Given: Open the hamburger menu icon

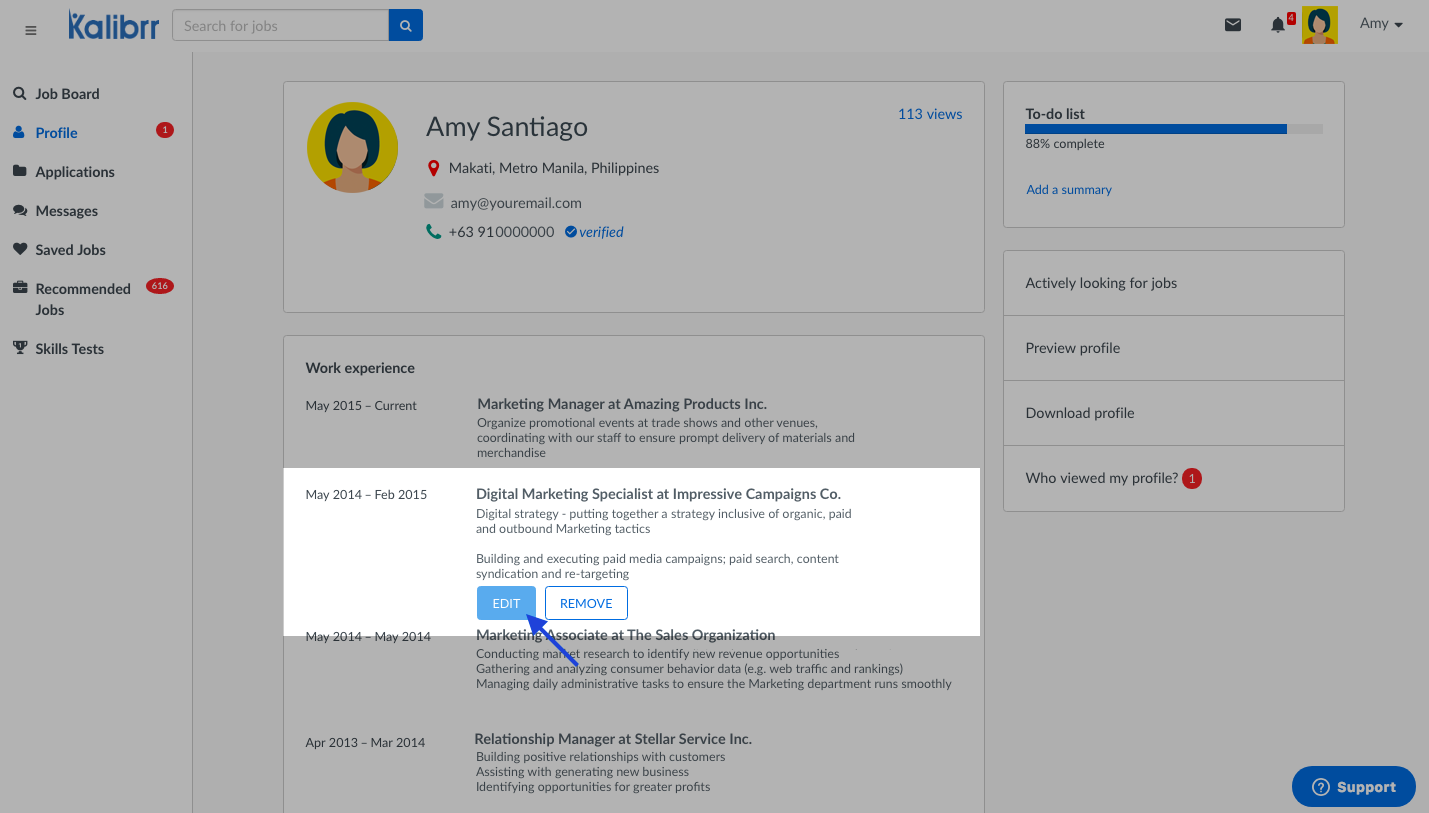Looking at the screenshot, I should (x=30, y=30).
